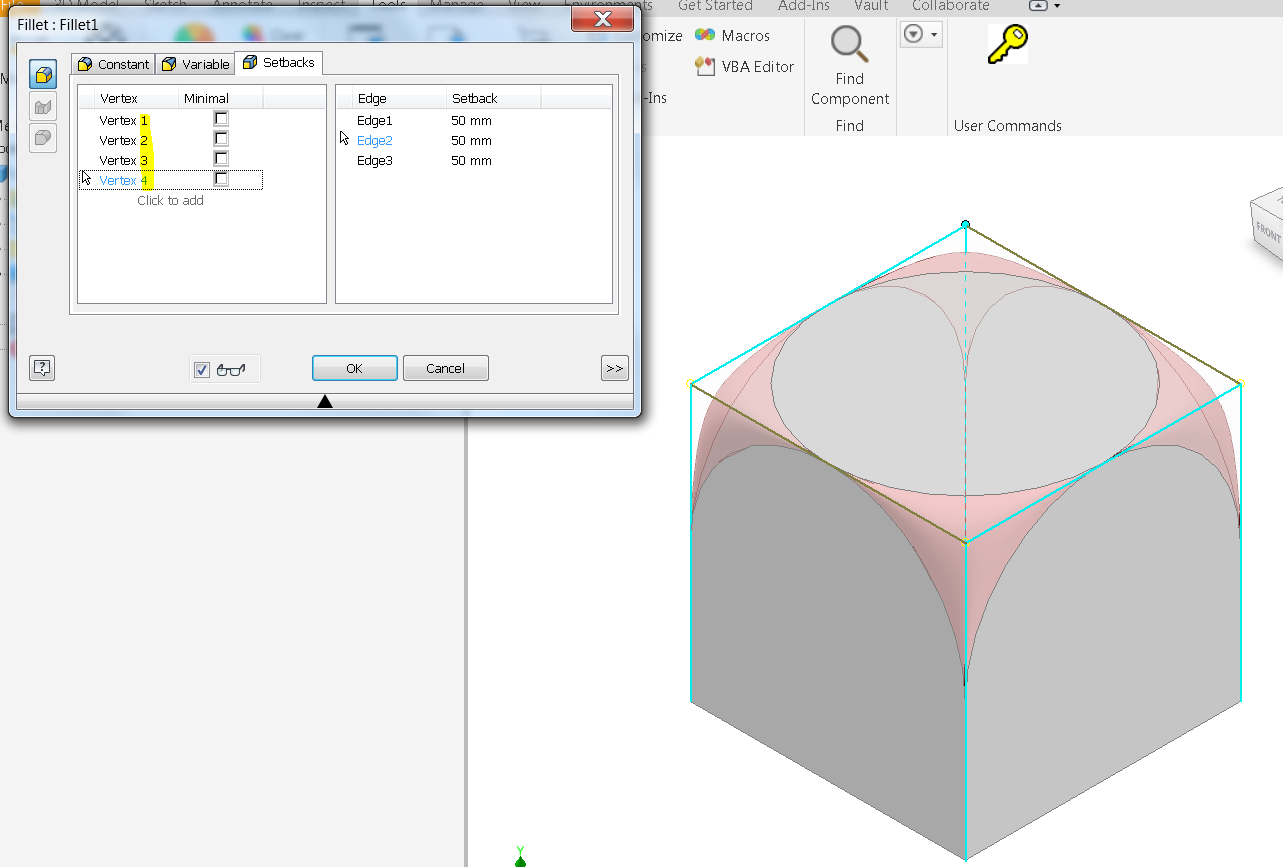Launch the VBA Editor
The image size is (1283, 867).
pos(740,66)
